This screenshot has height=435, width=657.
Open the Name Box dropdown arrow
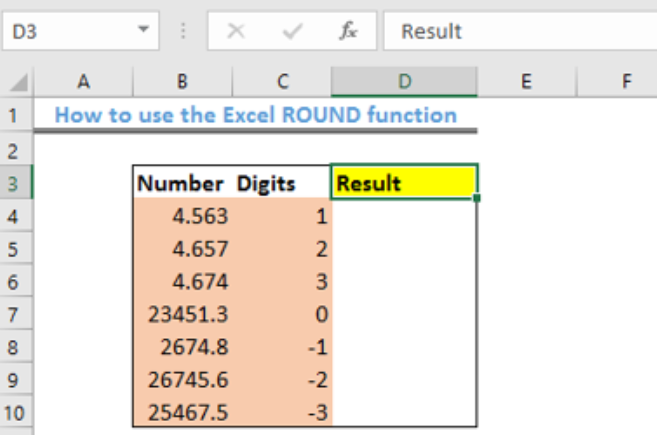(143, 29)
